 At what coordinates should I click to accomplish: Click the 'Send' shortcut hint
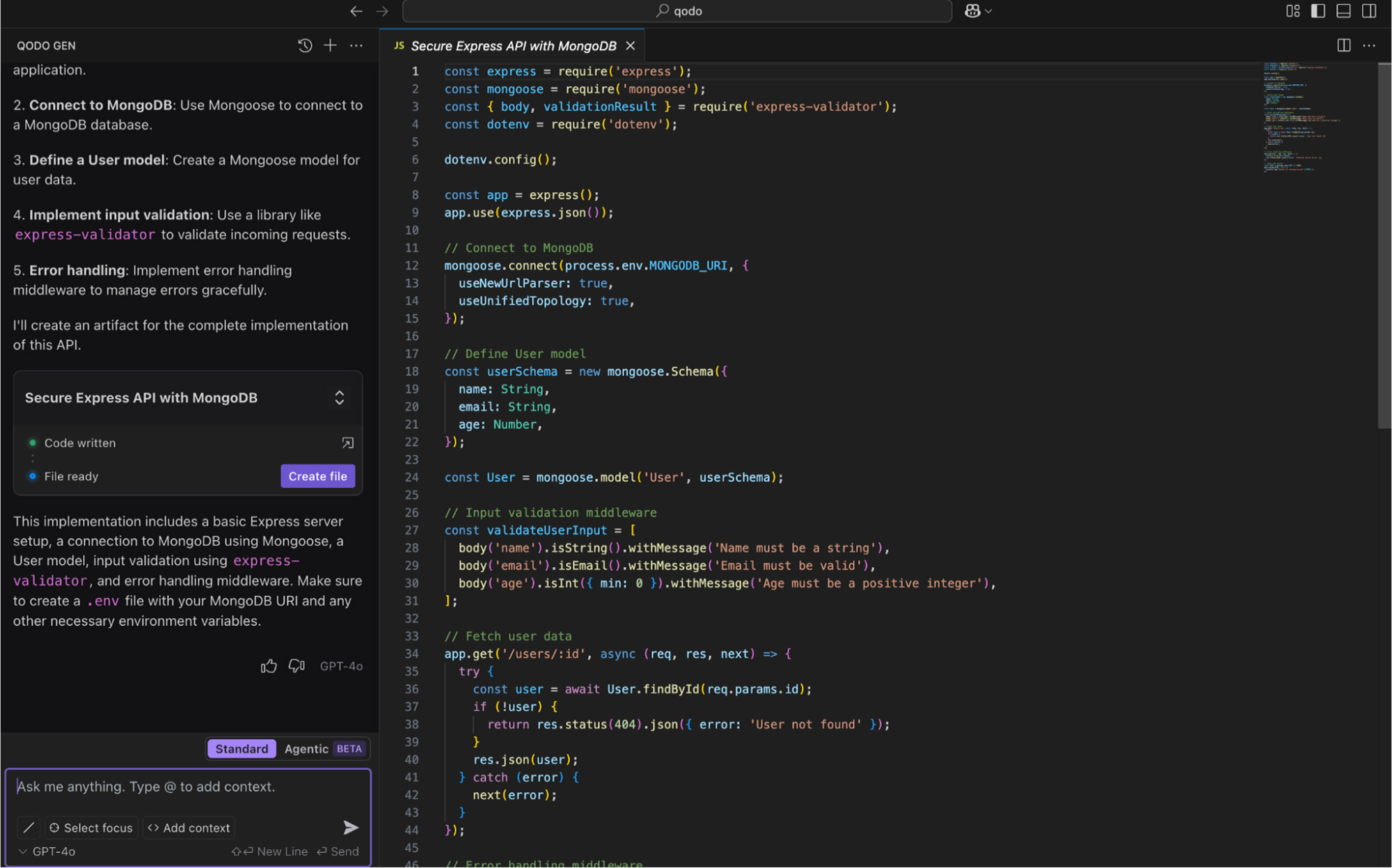tap(338, 851)
